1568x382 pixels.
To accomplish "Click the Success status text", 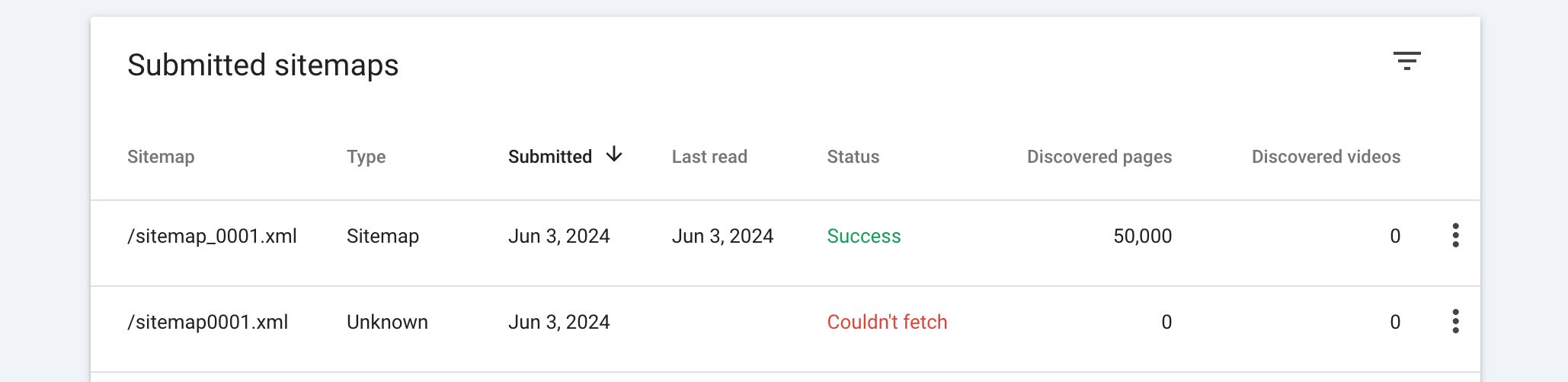I will point(863,236).
